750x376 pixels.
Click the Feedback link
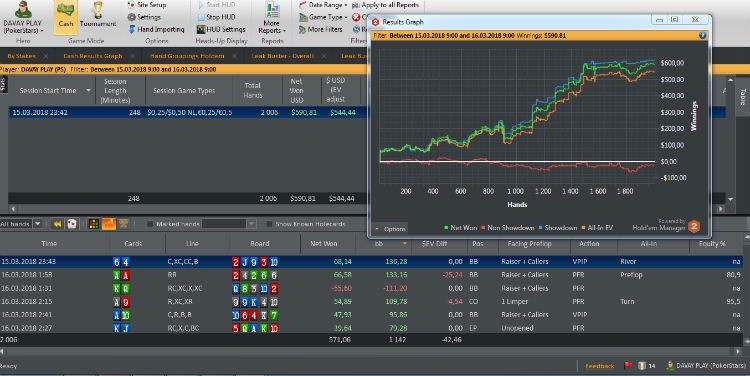599,366
